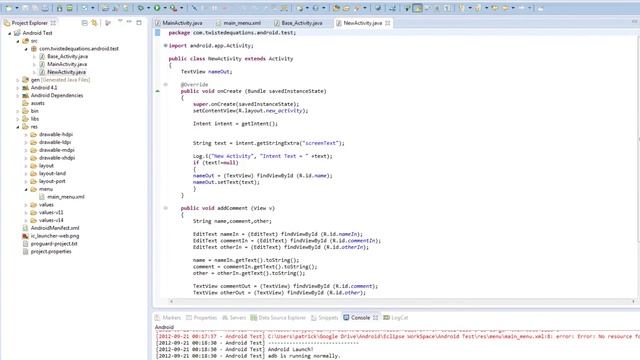Select ic_launcher-web.png file
Viewport: 640px width, 360px height.
51,236
